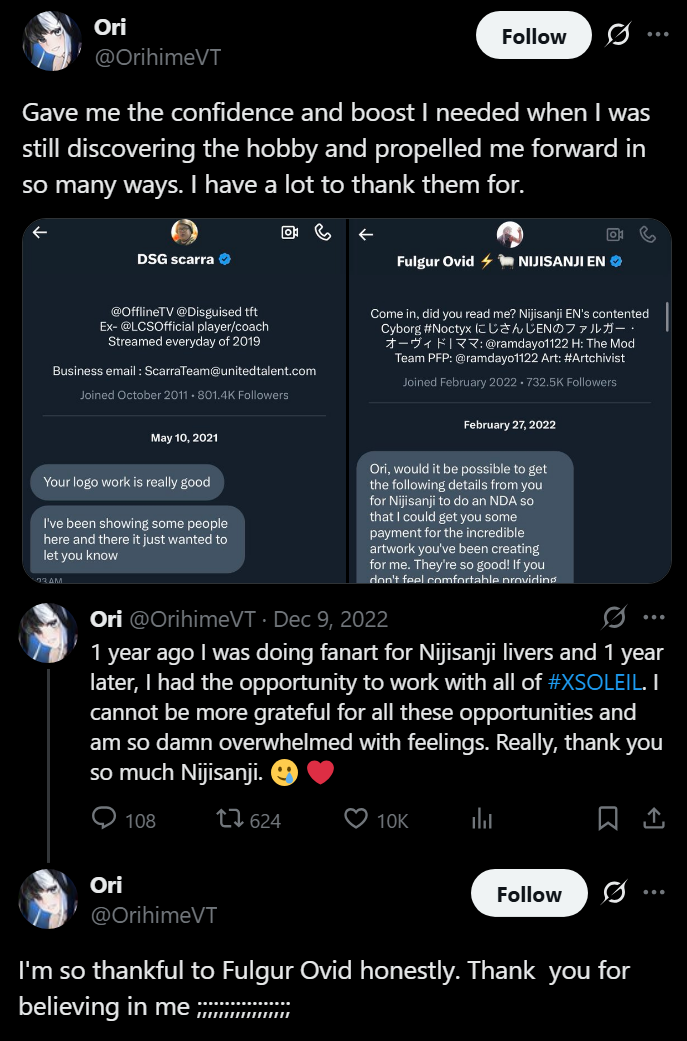Image resolution: width=687 pixels, height=1041 pixels.
Task: Click the retweet icon showing 624
Action: (x=230, y=819)
